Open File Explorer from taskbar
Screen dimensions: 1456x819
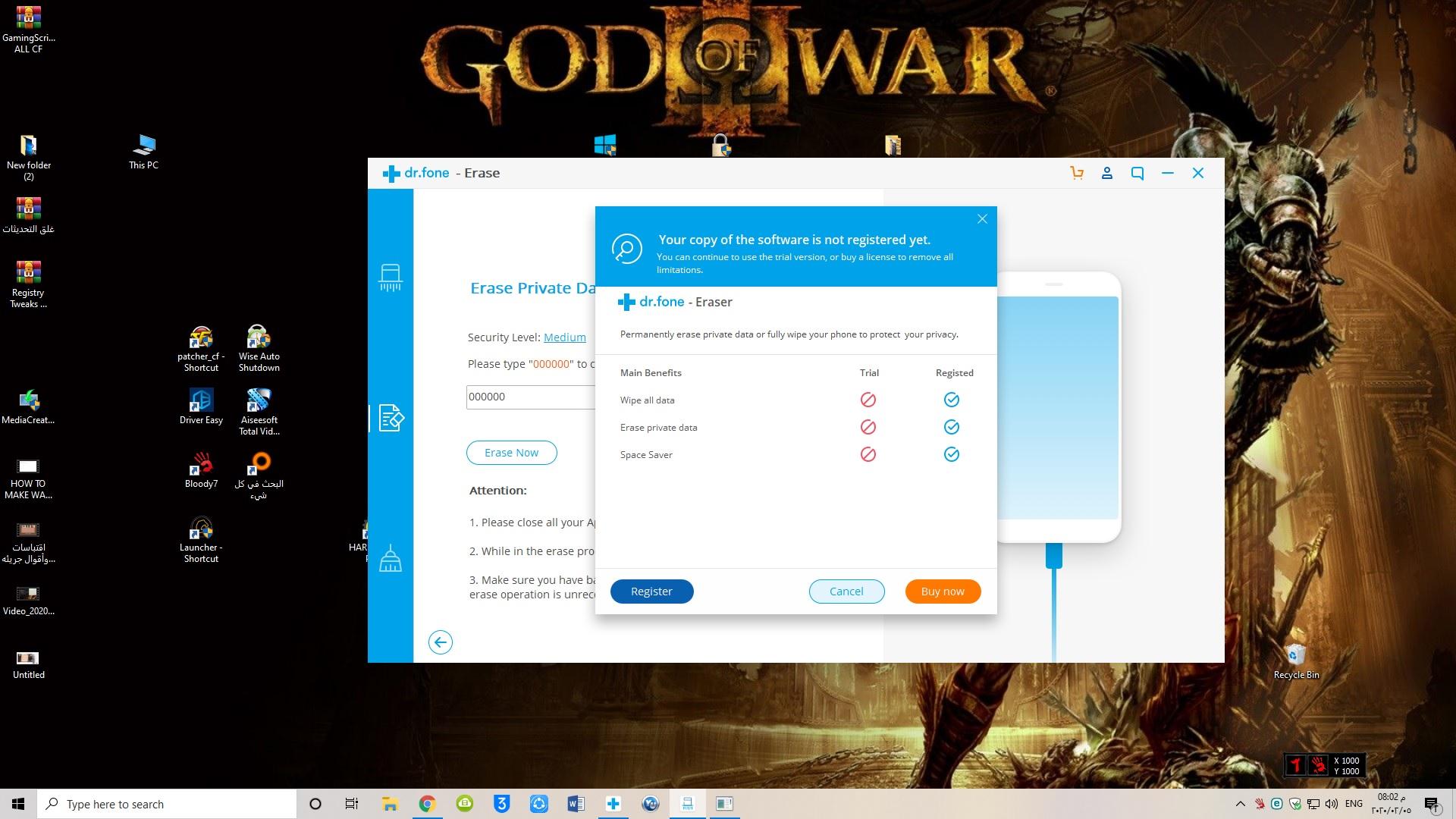390,804
